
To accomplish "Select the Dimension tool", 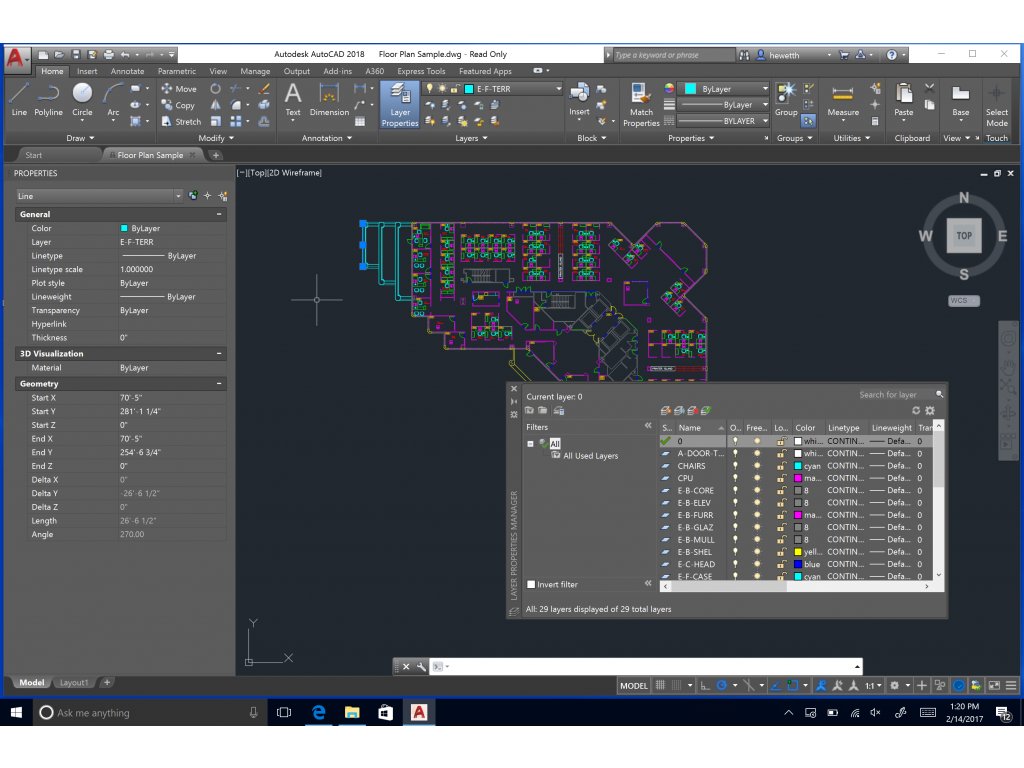I will [329, 100].
